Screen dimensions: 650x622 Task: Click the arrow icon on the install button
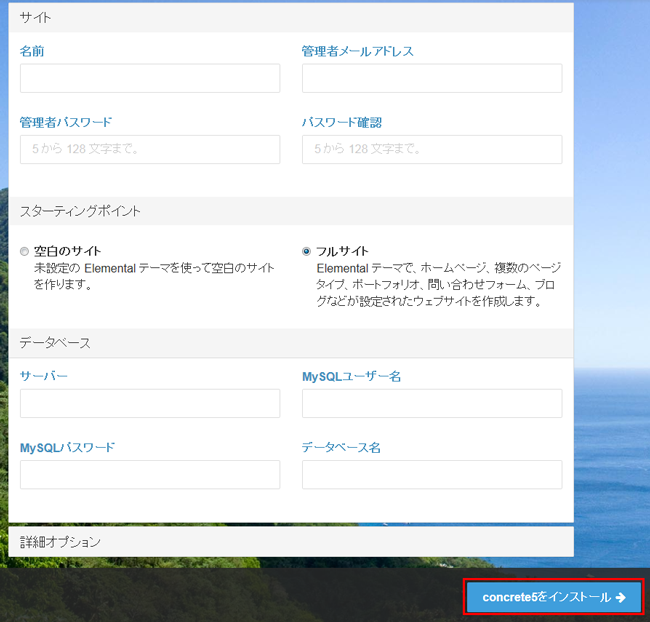[x=620, y=597]
